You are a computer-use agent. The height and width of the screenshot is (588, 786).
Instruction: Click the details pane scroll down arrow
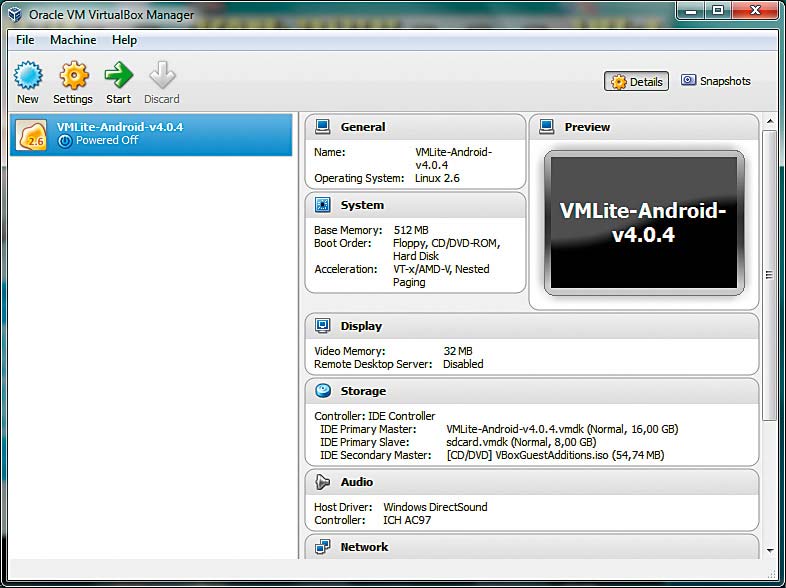click(770, 551)
